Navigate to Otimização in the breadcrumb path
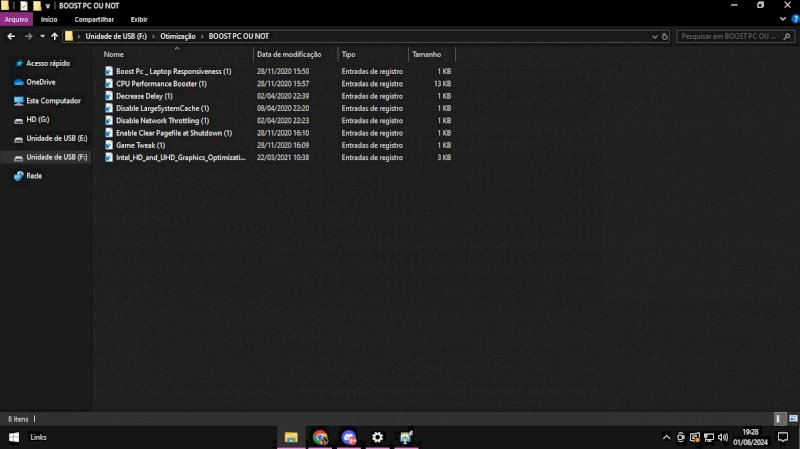The image size is (800, 449). (x=178, y=36)
